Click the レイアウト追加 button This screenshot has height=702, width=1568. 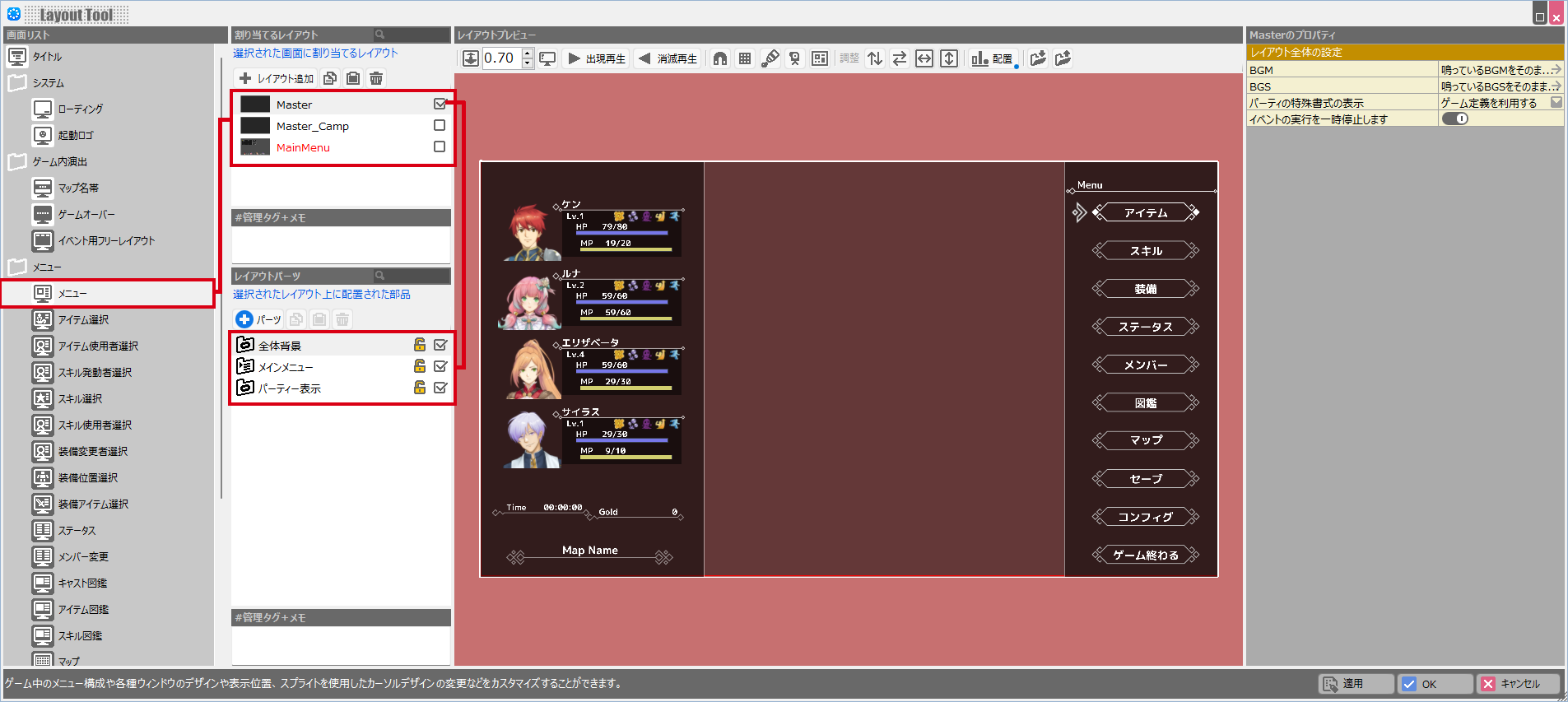pos(277,78)
